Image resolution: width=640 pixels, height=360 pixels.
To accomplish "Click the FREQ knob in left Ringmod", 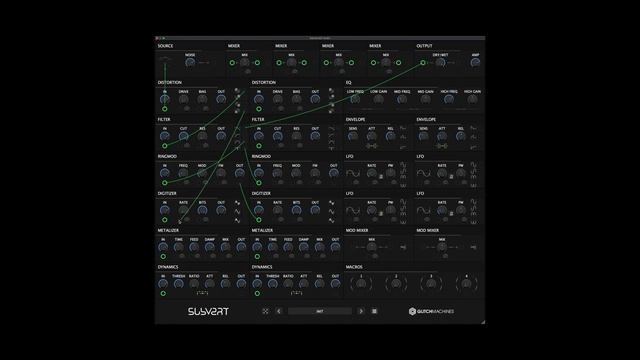I will coord(183,173).
